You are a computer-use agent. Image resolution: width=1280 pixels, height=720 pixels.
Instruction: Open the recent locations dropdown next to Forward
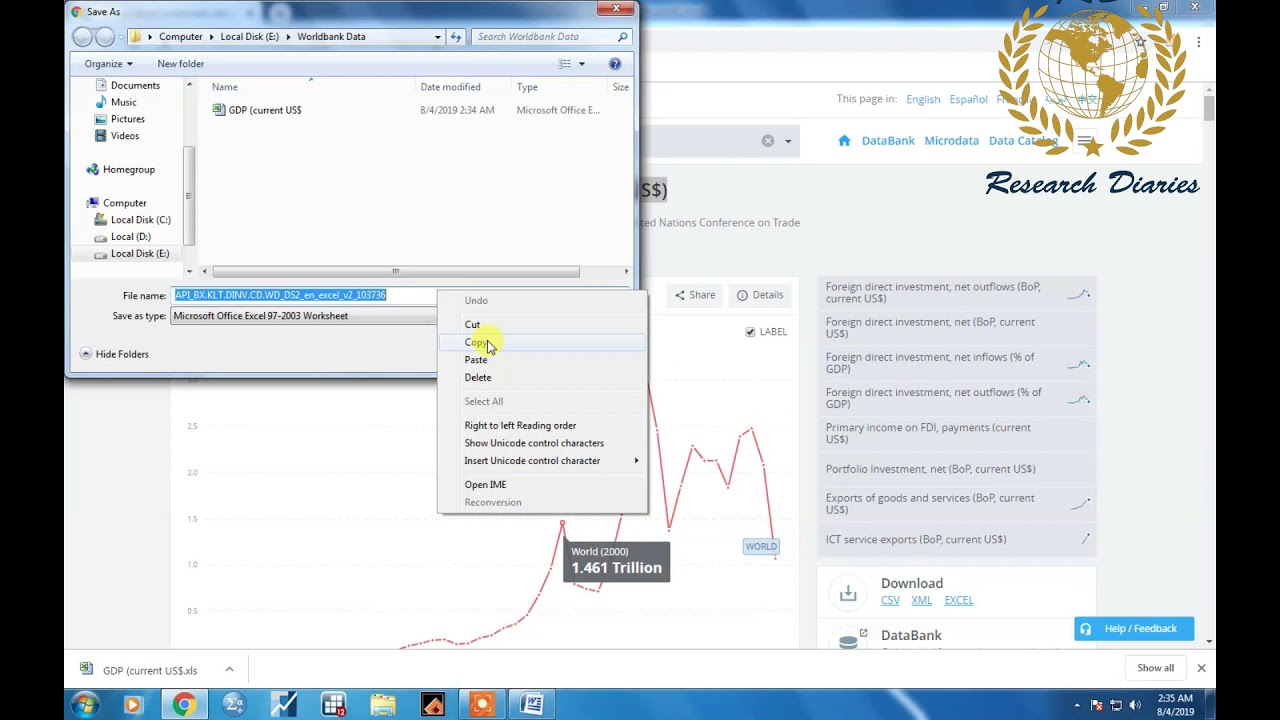(x=122, y=37)
